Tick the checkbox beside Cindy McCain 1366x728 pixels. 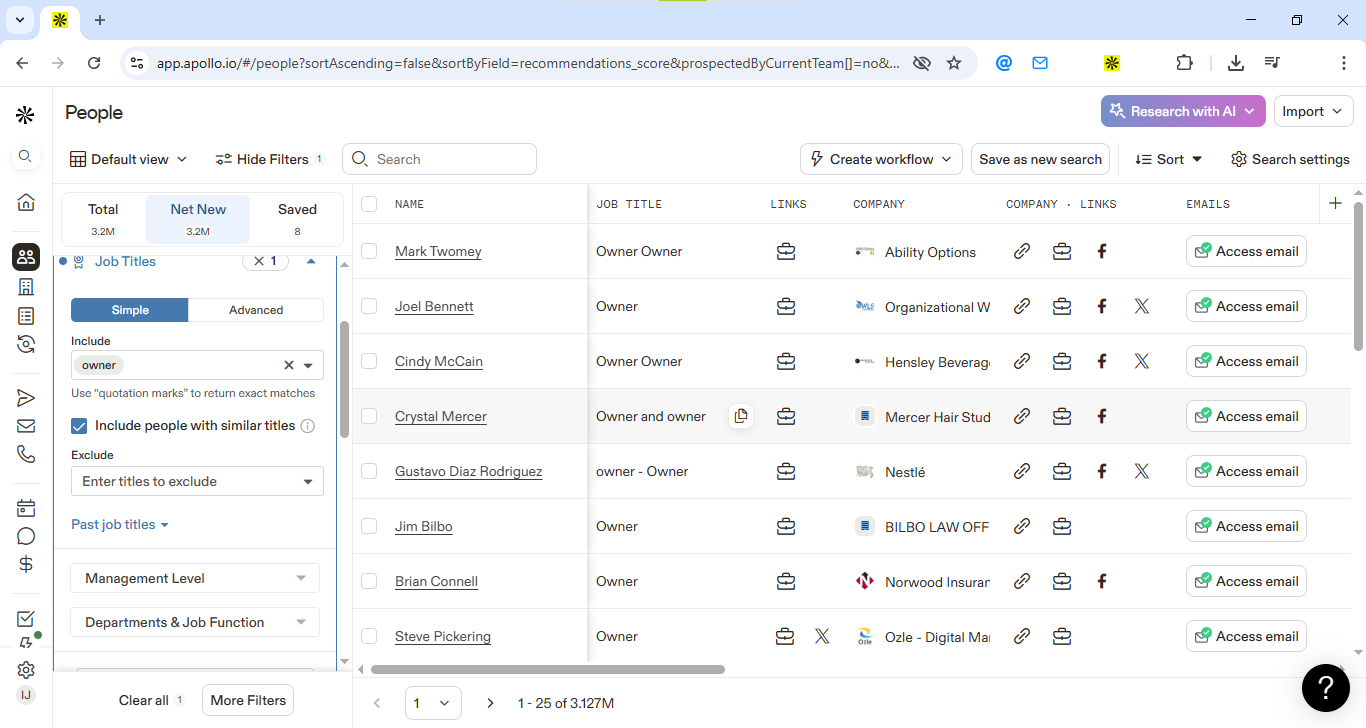pos(369,361)
